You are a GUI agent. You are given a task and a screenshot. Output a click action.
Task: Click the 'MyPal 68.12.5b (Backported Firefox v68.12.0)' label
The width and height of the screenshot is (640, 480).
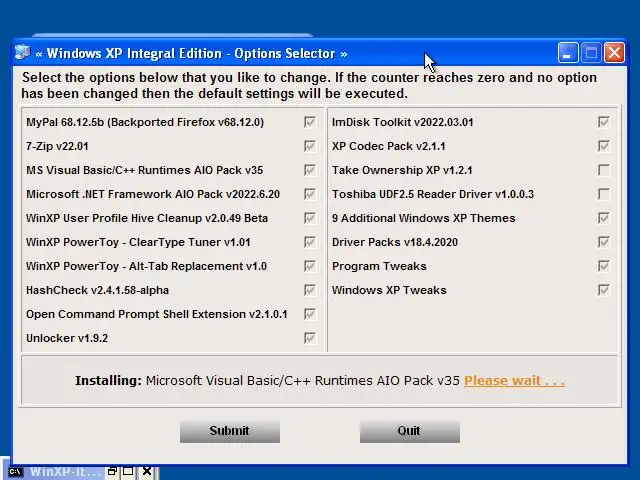click(145, 122)
